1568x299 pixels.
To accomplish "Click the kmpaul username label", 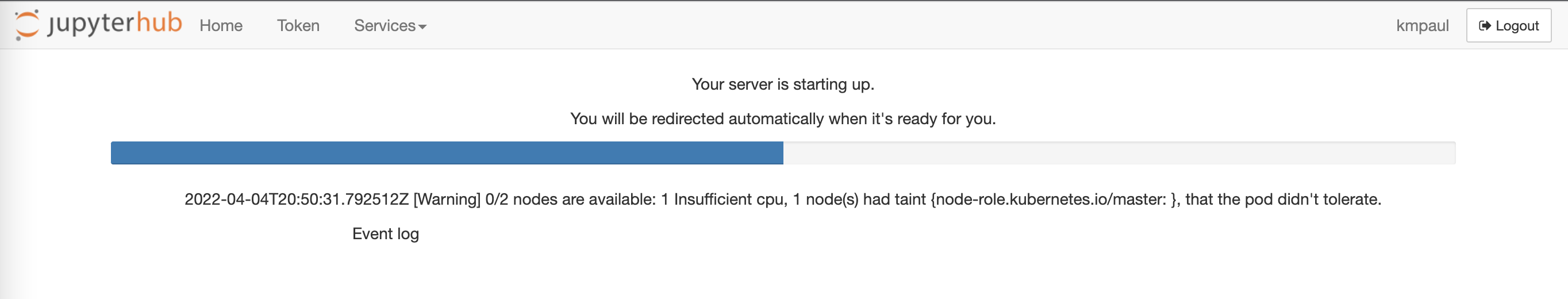I will coord(1422,25).
